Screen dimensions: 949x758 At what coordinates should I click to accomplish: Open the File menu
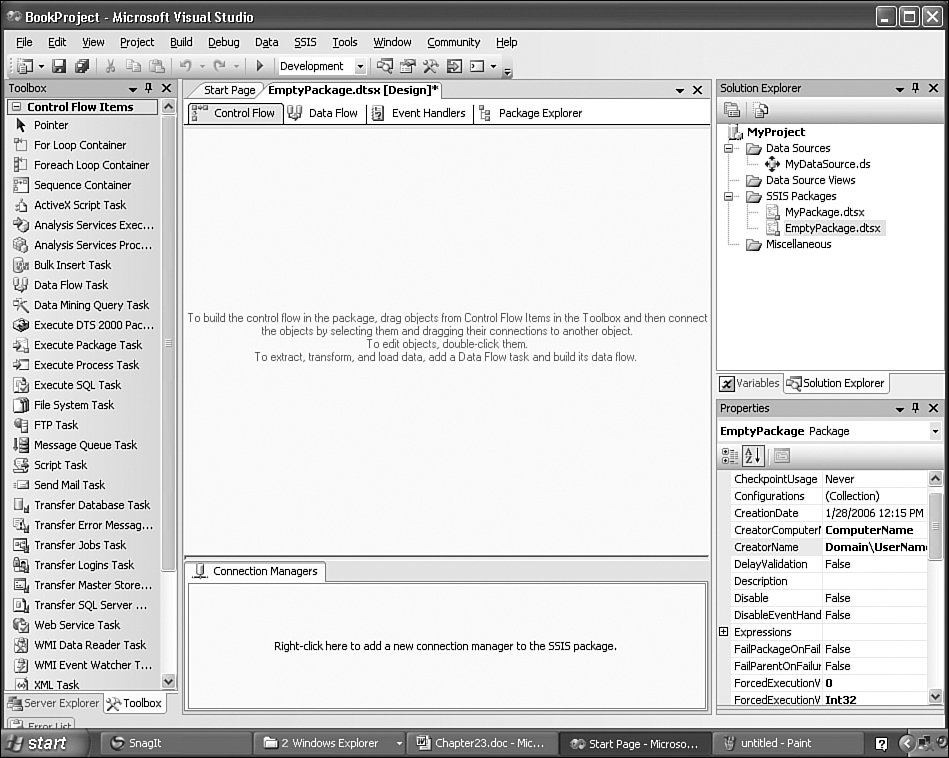click(x=24, y=42)
